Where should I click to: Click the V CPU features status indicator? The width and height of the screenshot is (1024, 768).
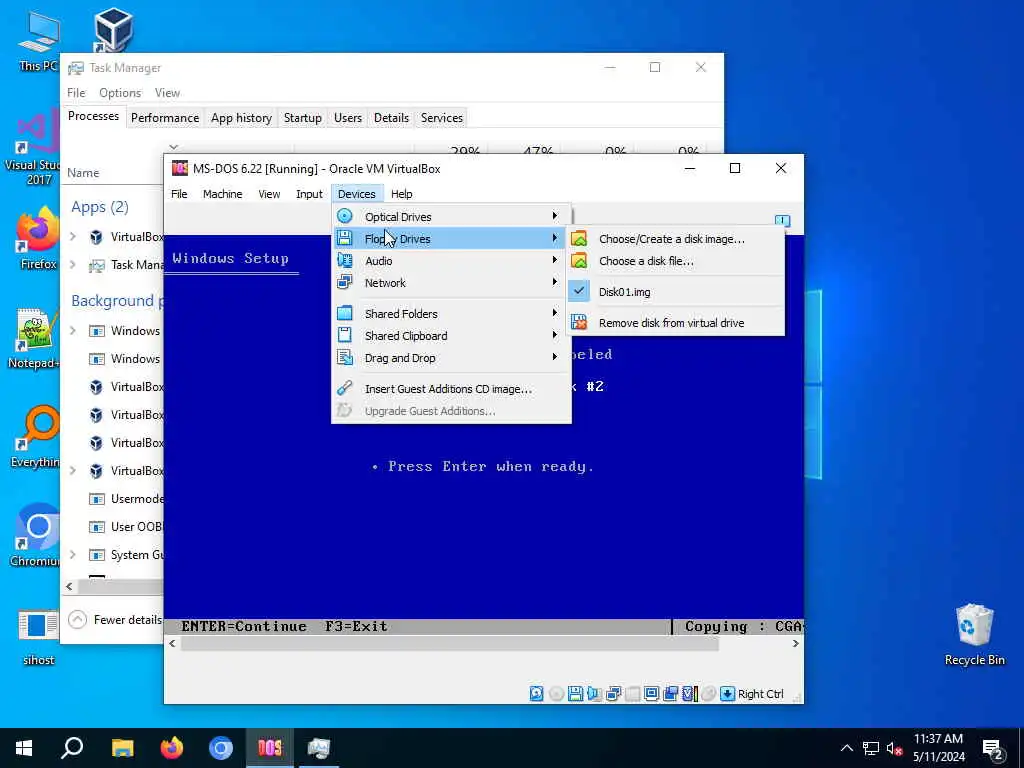tap(689, 694)
